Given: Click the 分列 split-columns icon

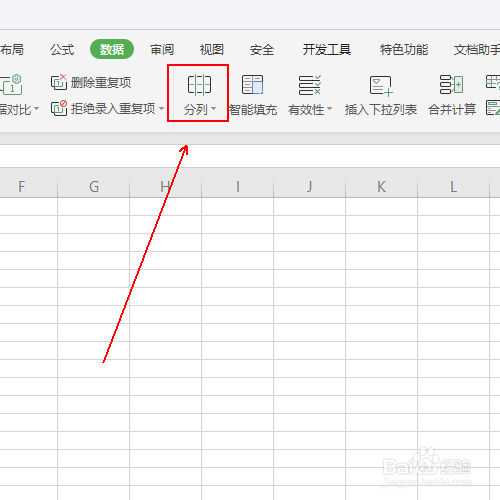Looking at the screenshot, I should tap(199, 85).
